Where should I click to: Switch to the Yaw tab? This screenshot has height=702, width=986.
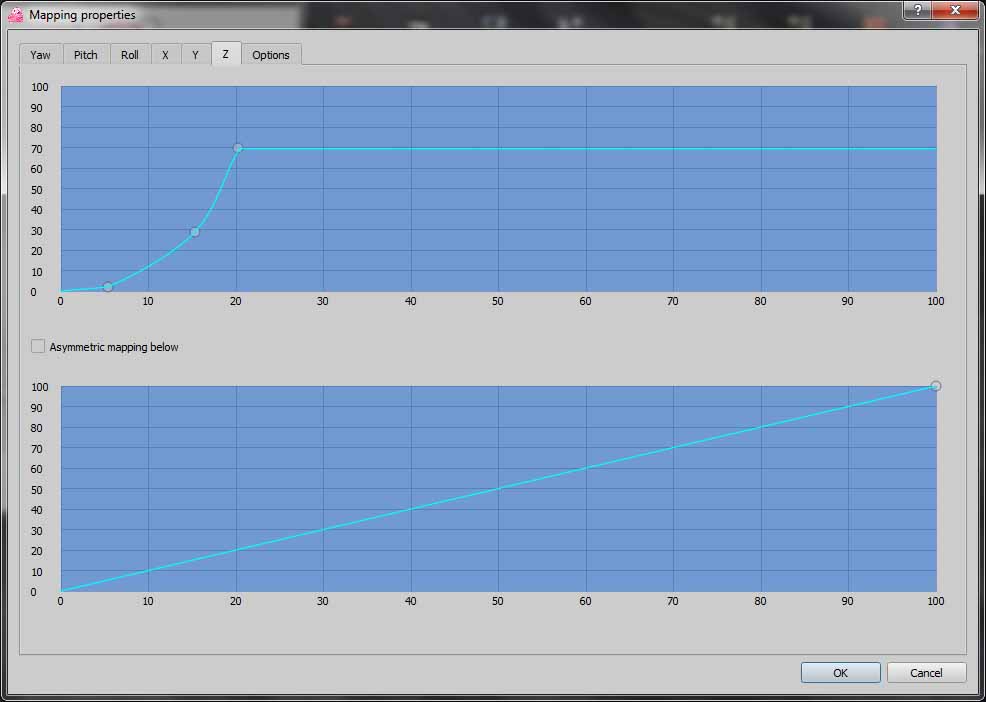point(41,55)
